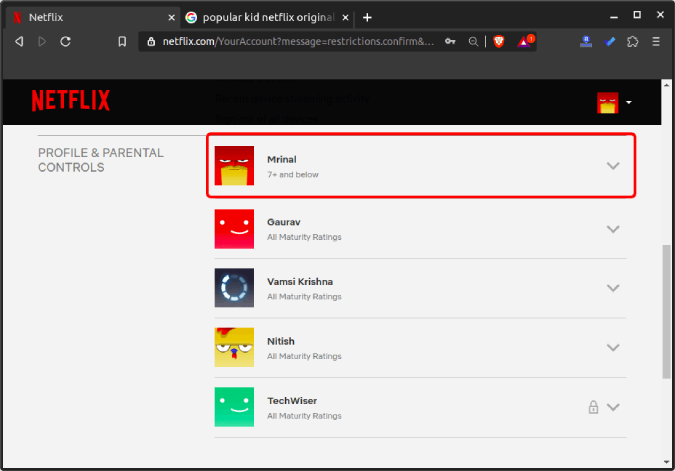Click the page vertical scrollbar thumb
The width and height of the screenshot is (675, 471).
[x=666, y=312]
